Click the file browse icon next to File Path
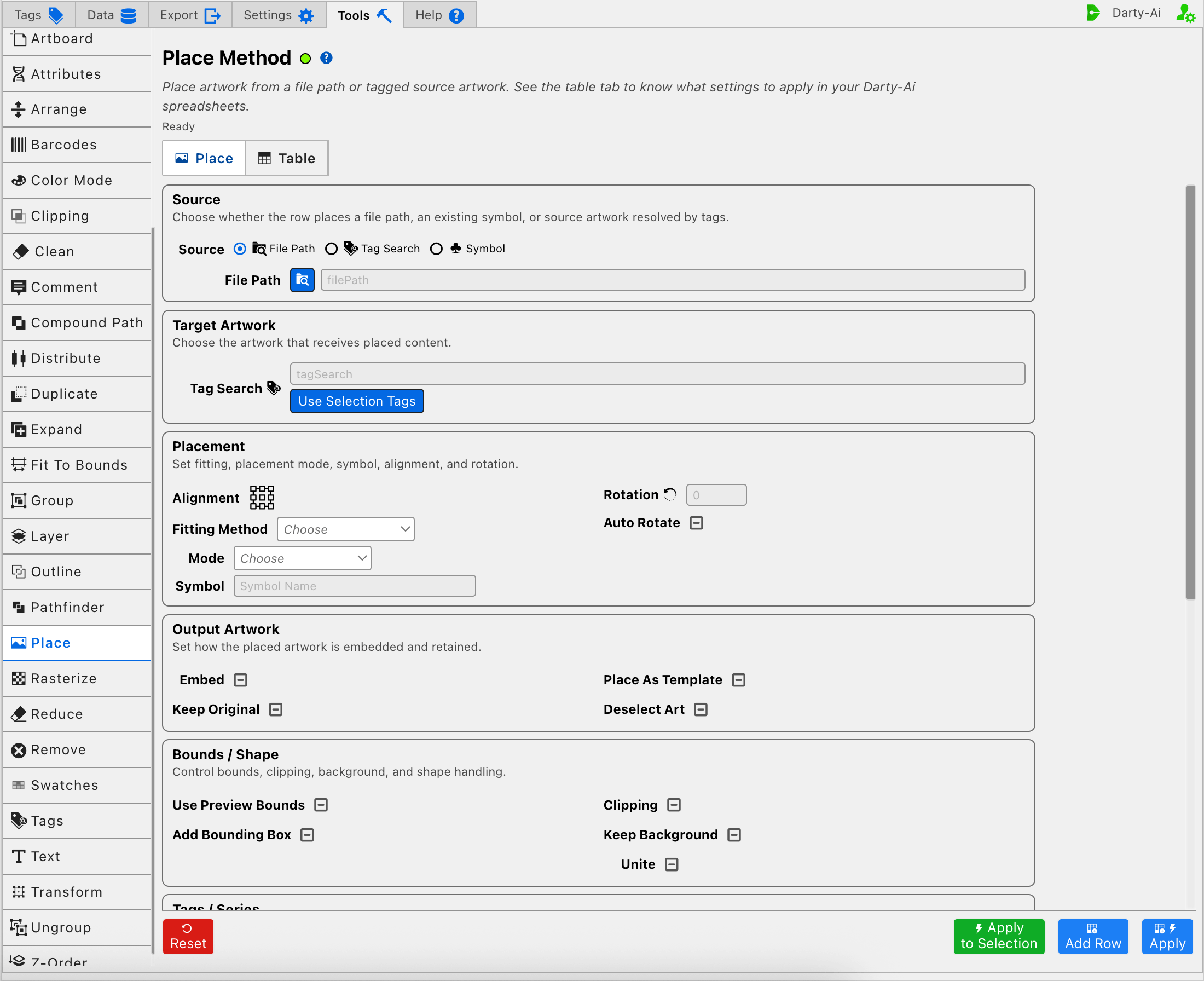The image size is (1204, 981). tap(302, 280)
